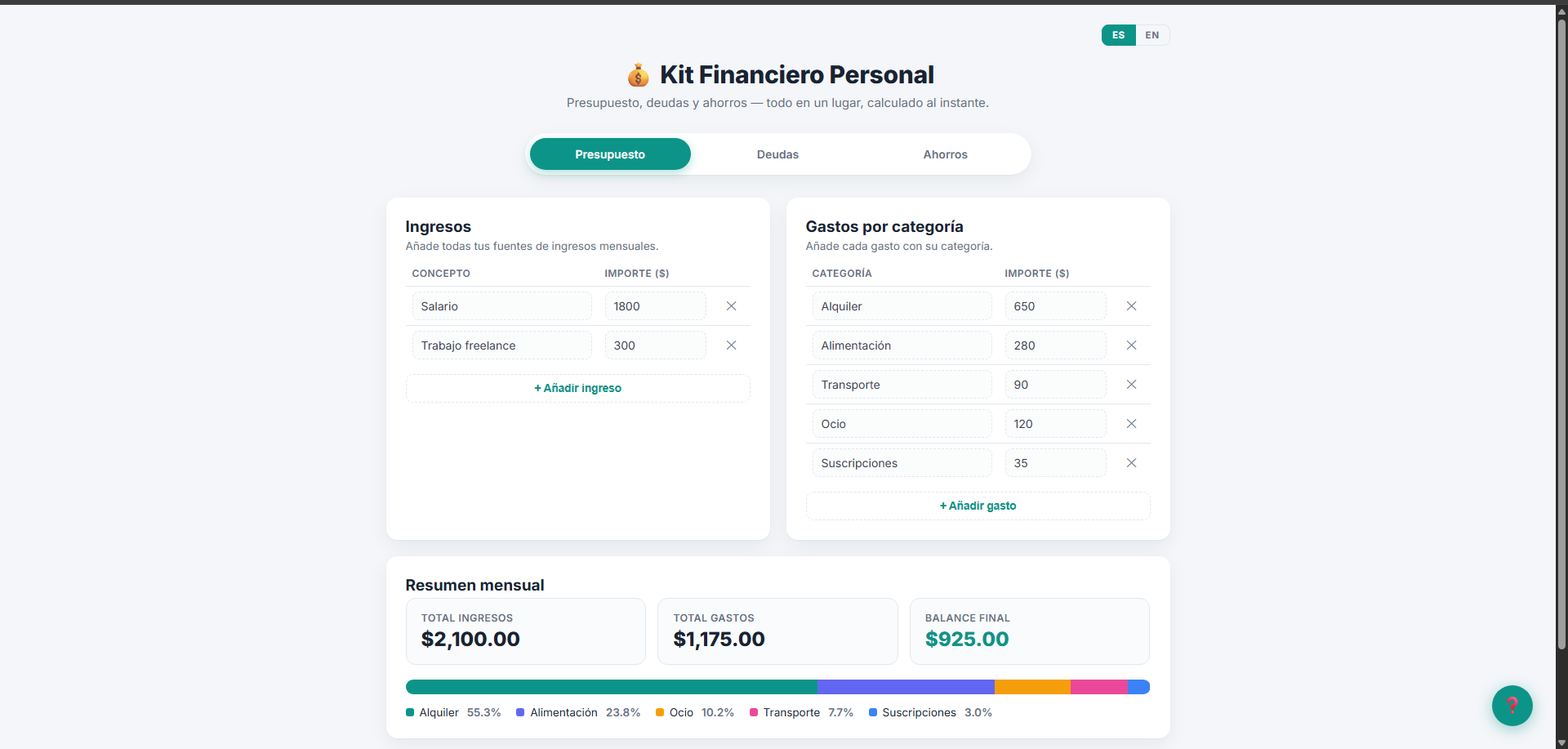
Task: Click the $1,175.00 total gastos value
Action: click(719, 640)
